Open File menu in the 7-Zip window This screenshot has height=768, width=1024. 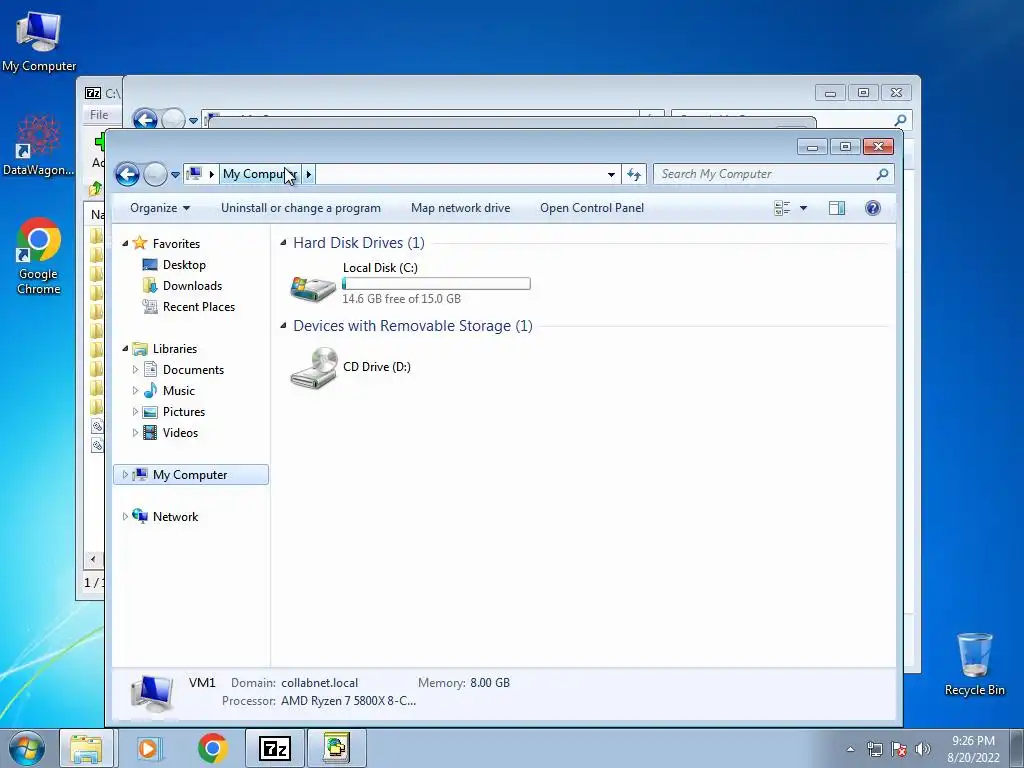pos(99,115)
